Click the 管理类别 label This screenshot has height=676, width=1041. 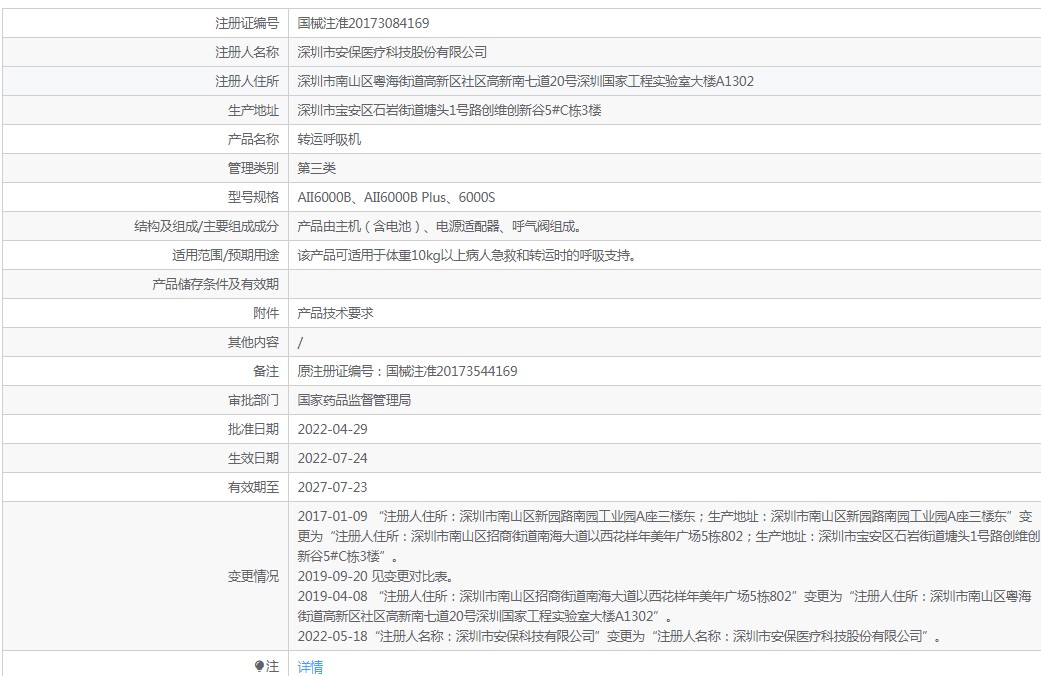pos(254,168)
